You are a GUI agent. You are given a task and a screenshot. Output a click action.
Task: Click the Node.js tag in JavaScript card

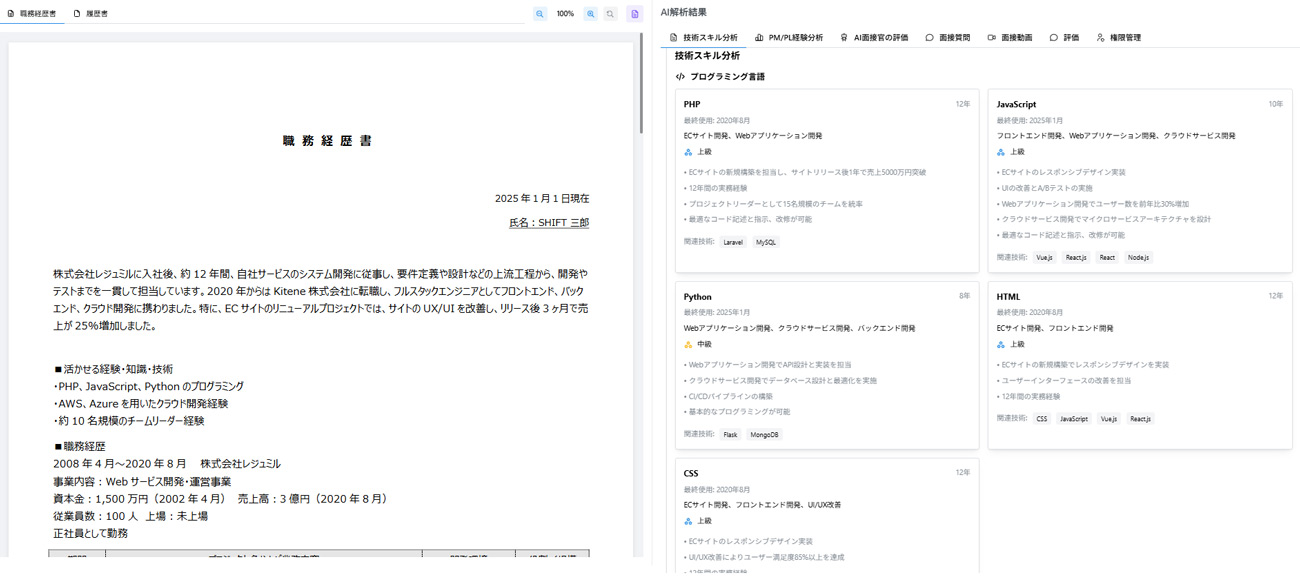coord(1138,257)
